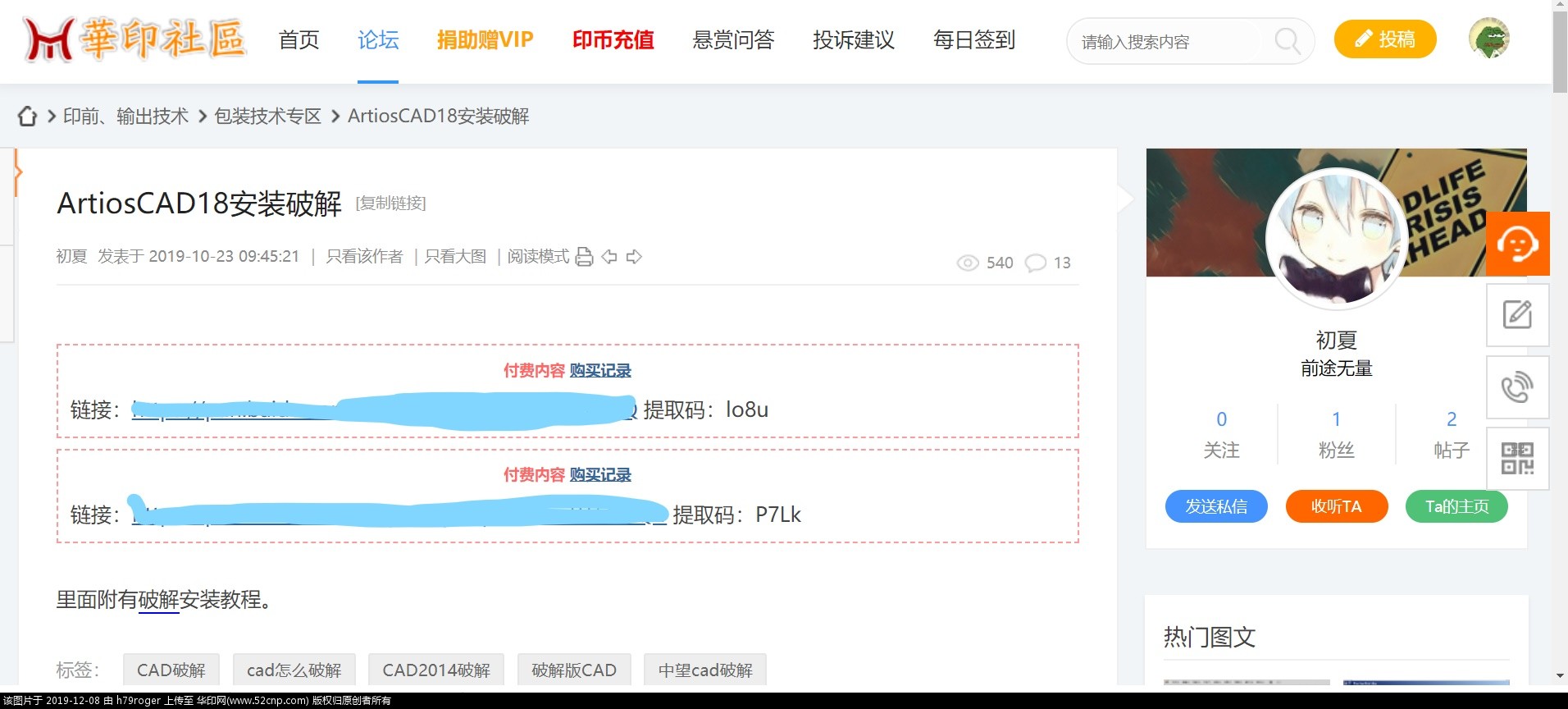Click breadcrumb 印前、输出技术

pyautogui.click(x=125, y=117)
